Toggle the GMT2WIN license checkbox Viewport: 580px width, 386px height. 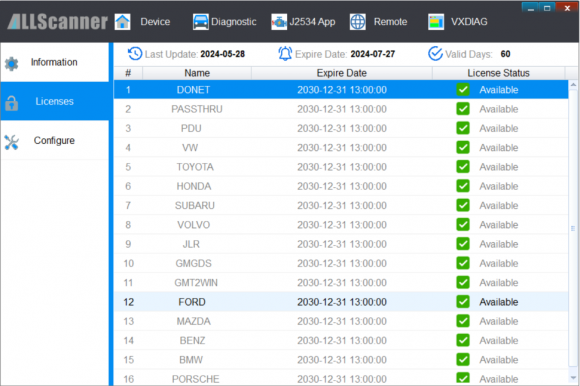pyautogui.click(x=463, y=282)
